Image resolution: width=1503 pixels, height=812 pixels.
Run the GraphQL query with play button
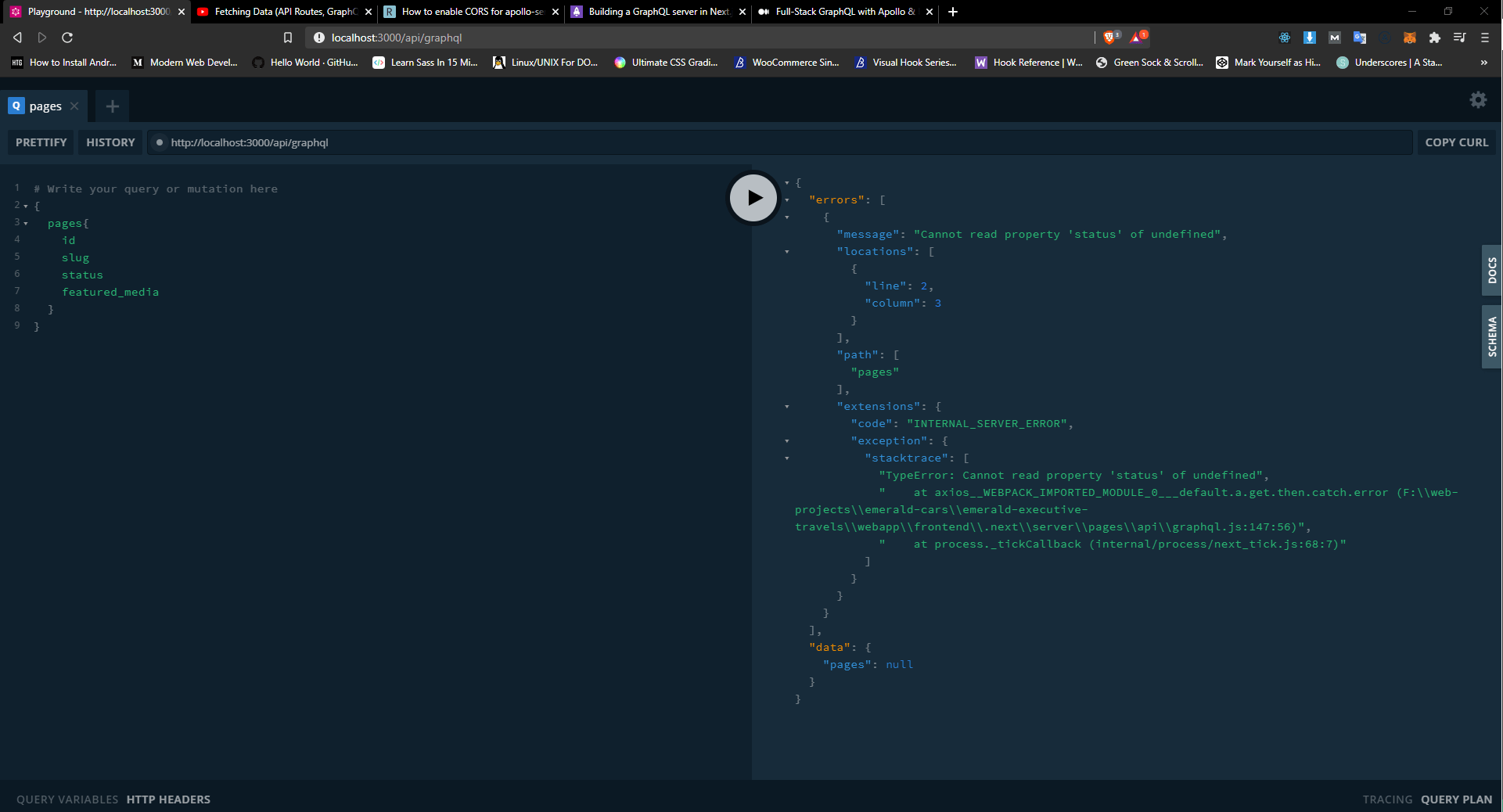click(x=753, y=198)
